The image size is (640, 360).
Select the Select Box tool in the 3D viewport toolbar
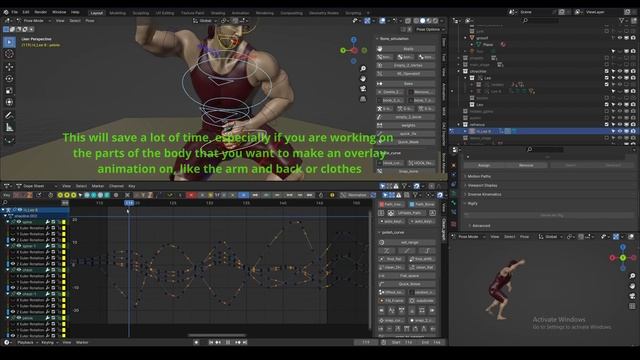[x=9, y=42]
